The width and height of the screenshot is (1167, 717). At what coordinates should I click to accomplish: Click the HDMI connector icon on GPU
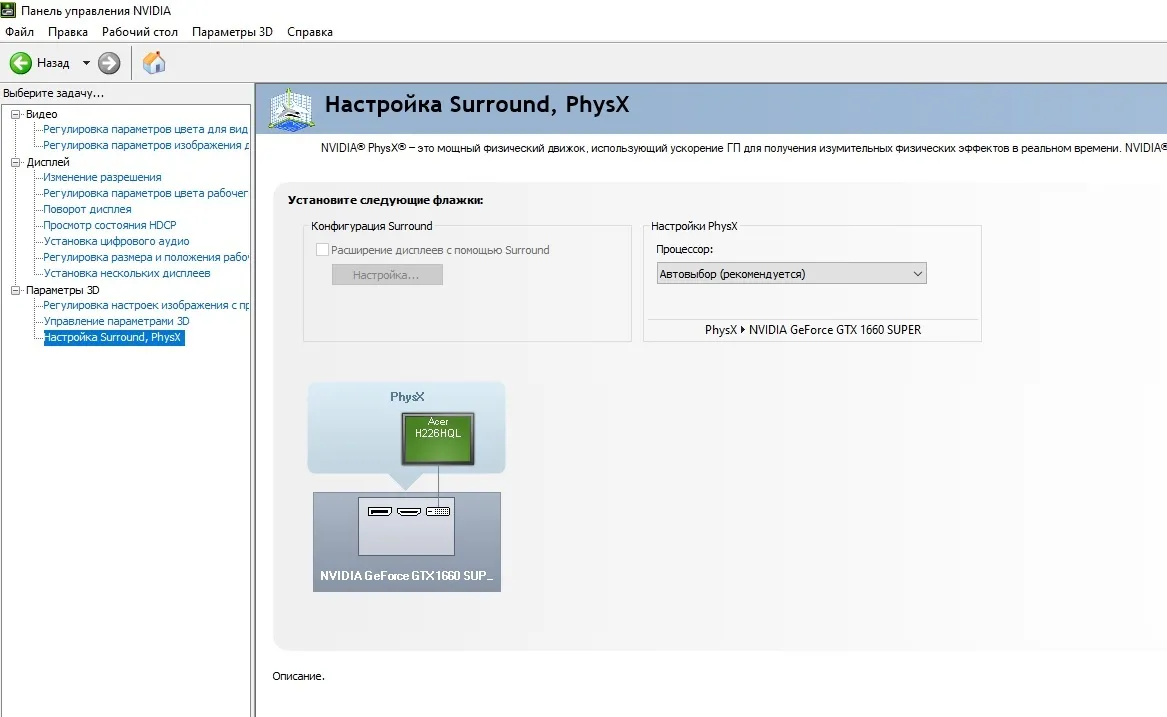click(x=409, y=512)
